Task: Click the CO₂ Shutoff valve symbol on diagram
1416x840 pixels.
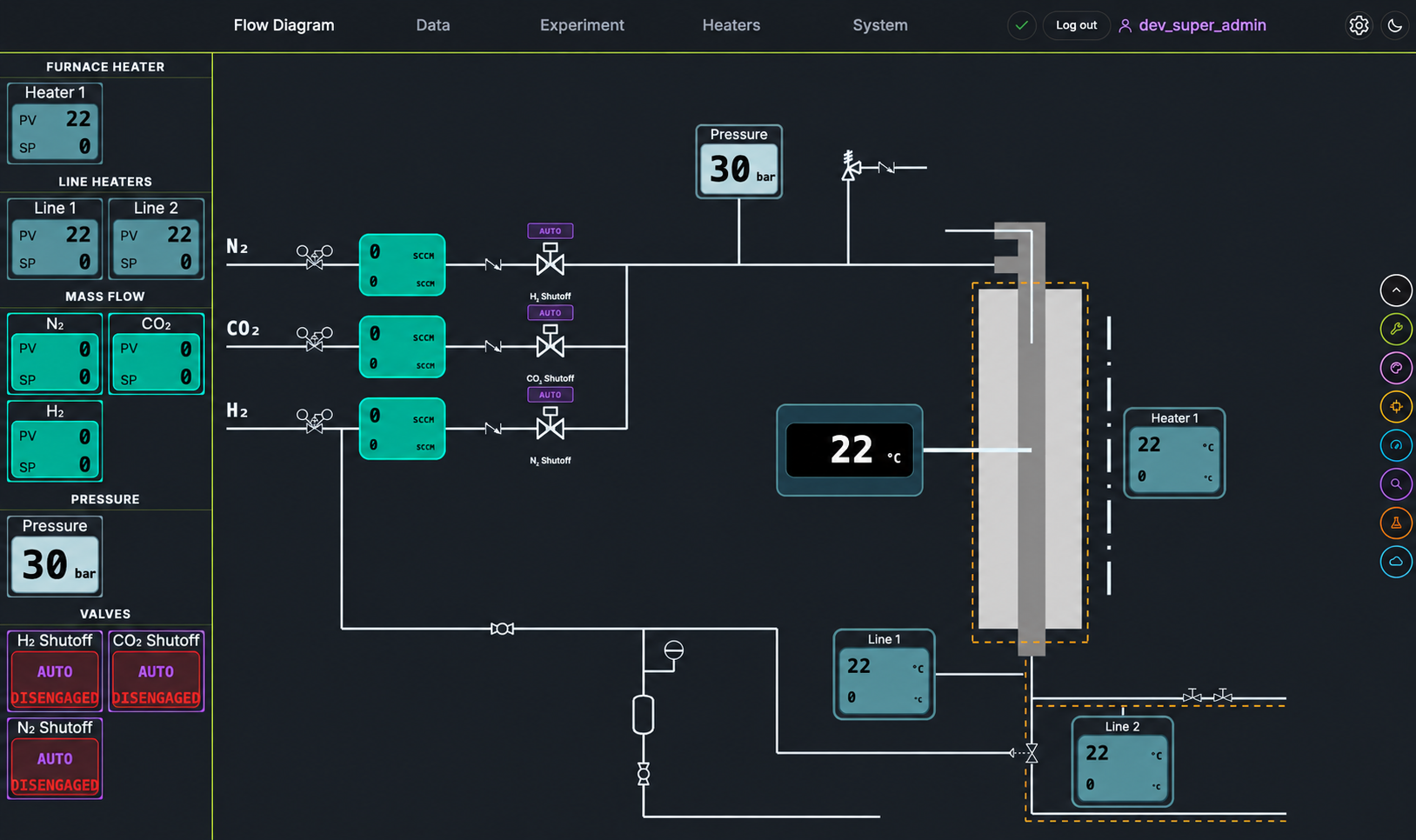Action: pos(550,342)
